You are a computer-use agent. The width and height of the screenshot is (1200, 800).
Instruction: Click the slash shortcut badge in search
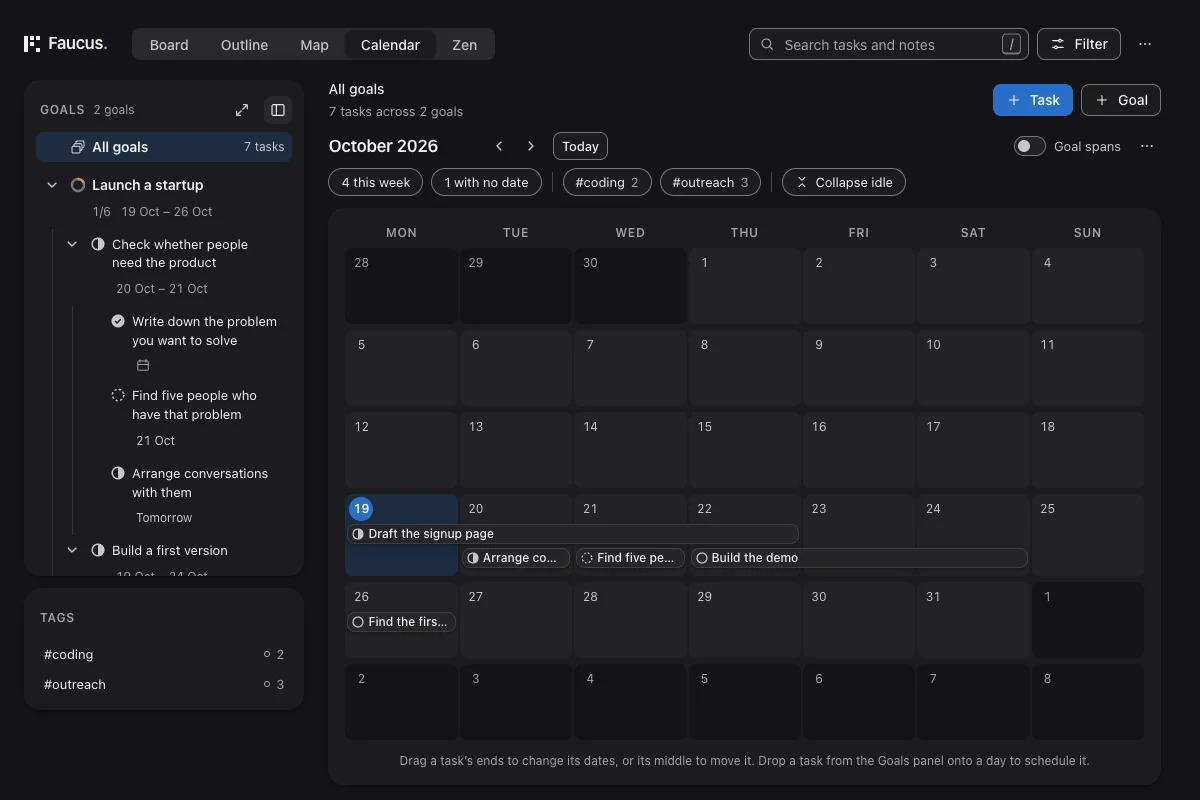coord(1012,44)
